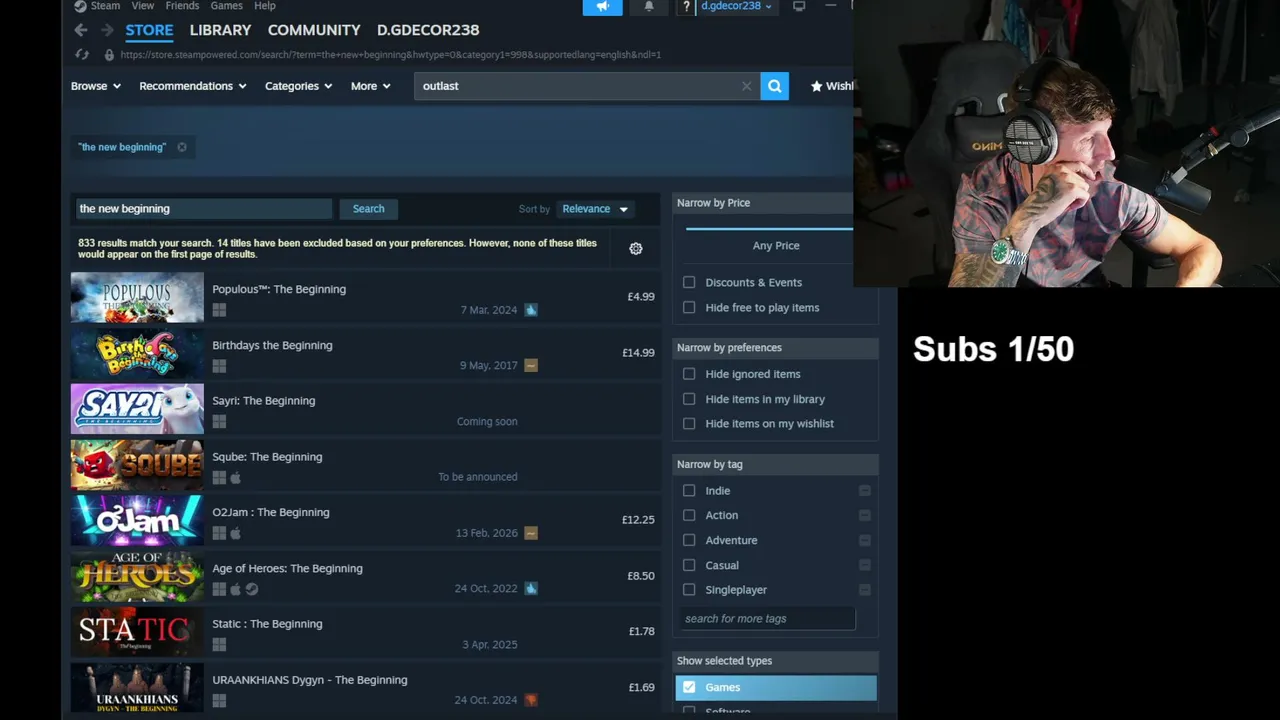Click the "the new beginning" search term field
This screenshot has height=720, width=1280.
tap(204, 209)
